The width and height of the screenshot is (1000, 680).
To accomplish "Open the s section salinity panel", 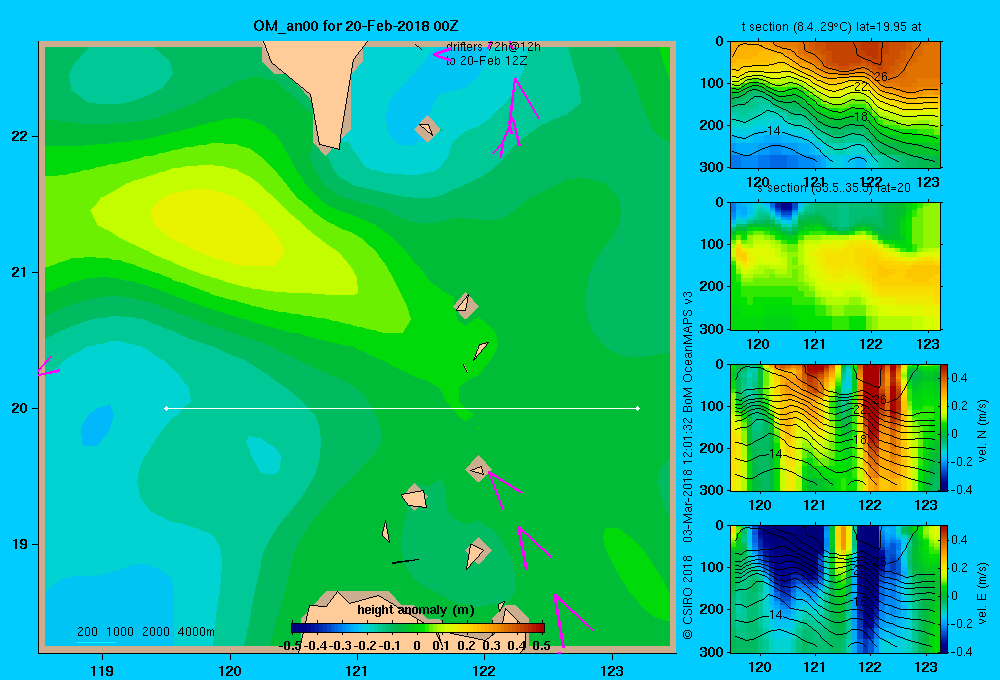I will click(x=835, y=266).
